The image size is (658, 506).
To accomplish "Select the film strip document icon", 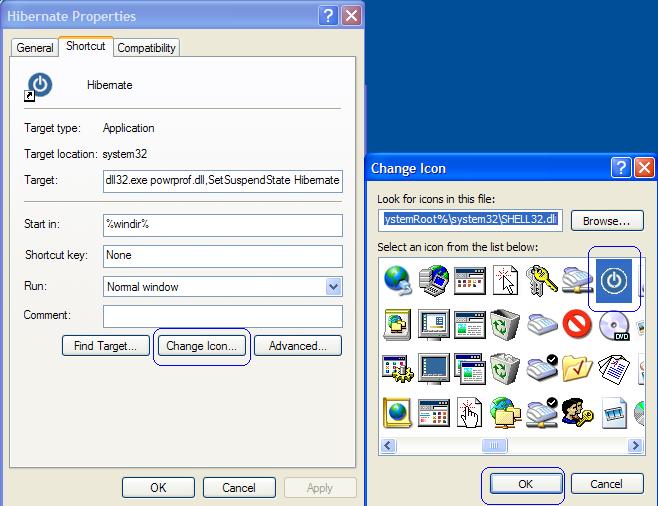I will click(x=614, y=411).
